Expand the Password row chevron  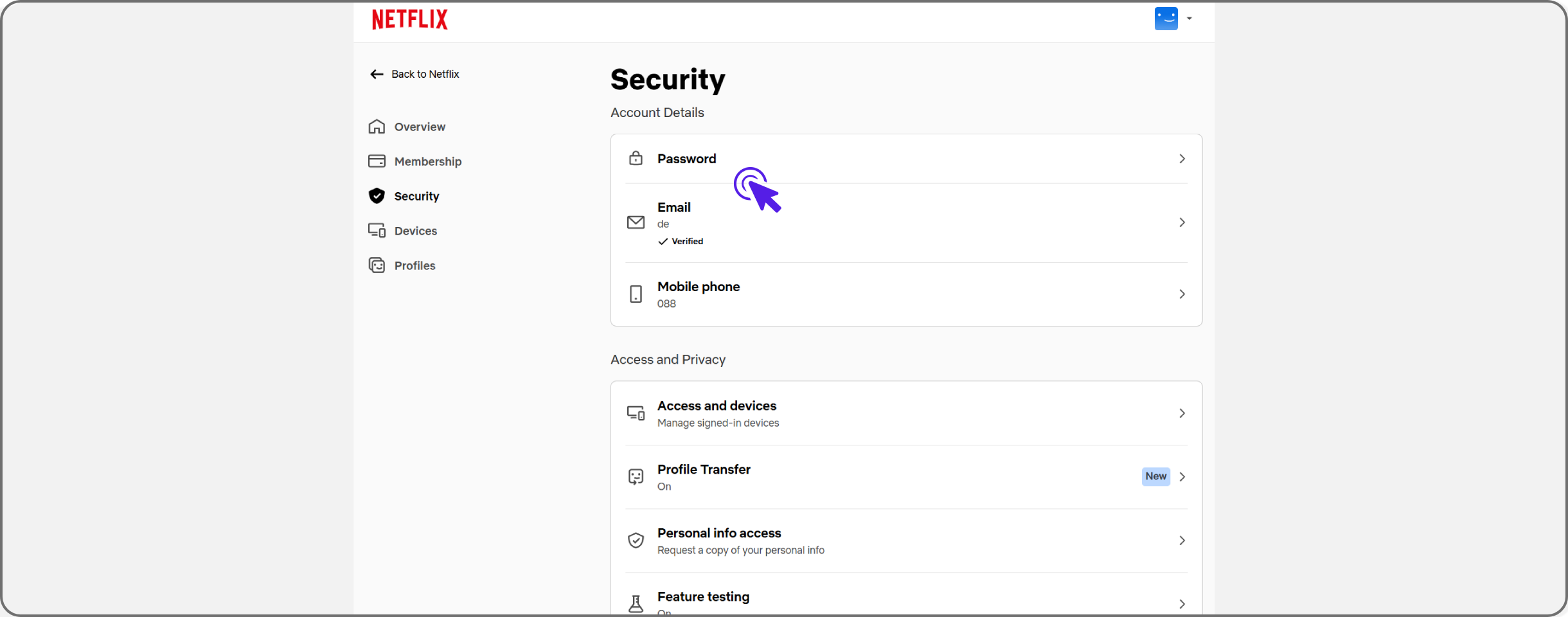pyautogui.click(x=1182, y=159)
